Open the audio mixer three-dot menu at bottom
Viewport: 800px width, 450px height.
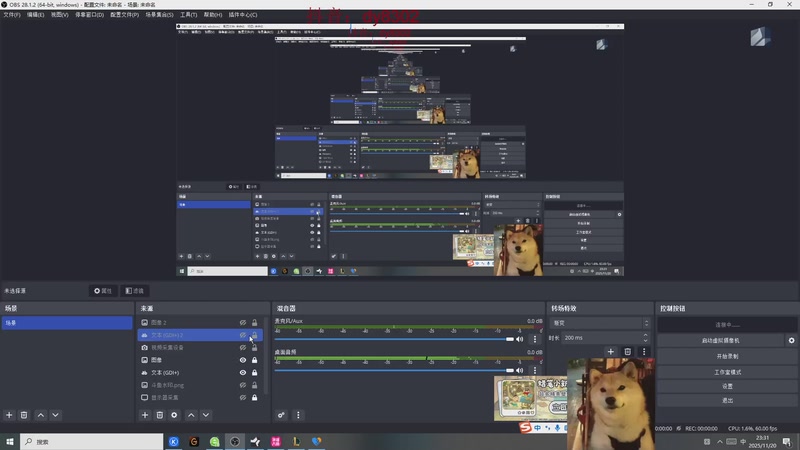coord(298,415)
